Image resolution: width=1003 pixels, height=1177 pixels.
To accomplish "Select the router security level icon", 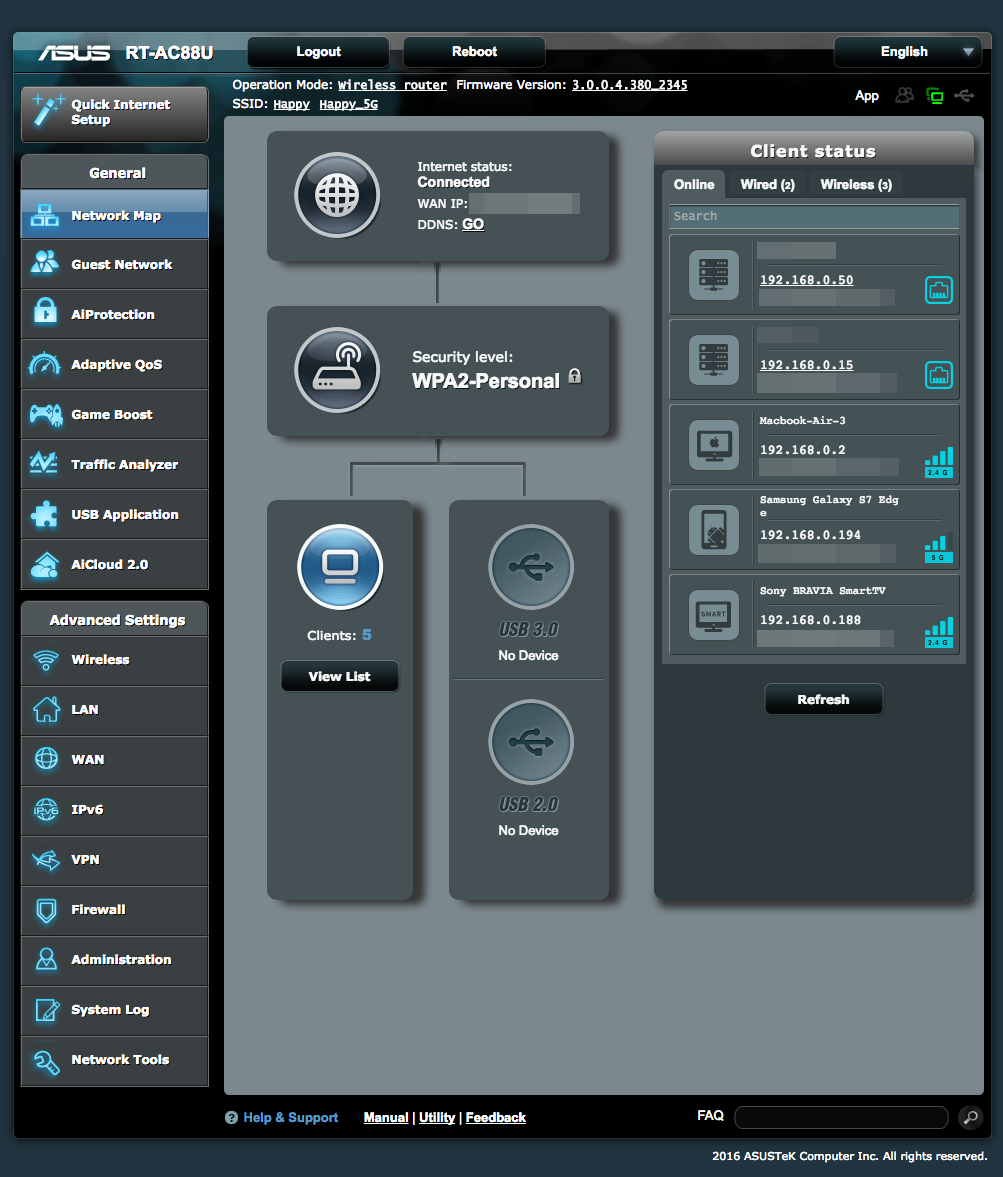I will 337,370.
